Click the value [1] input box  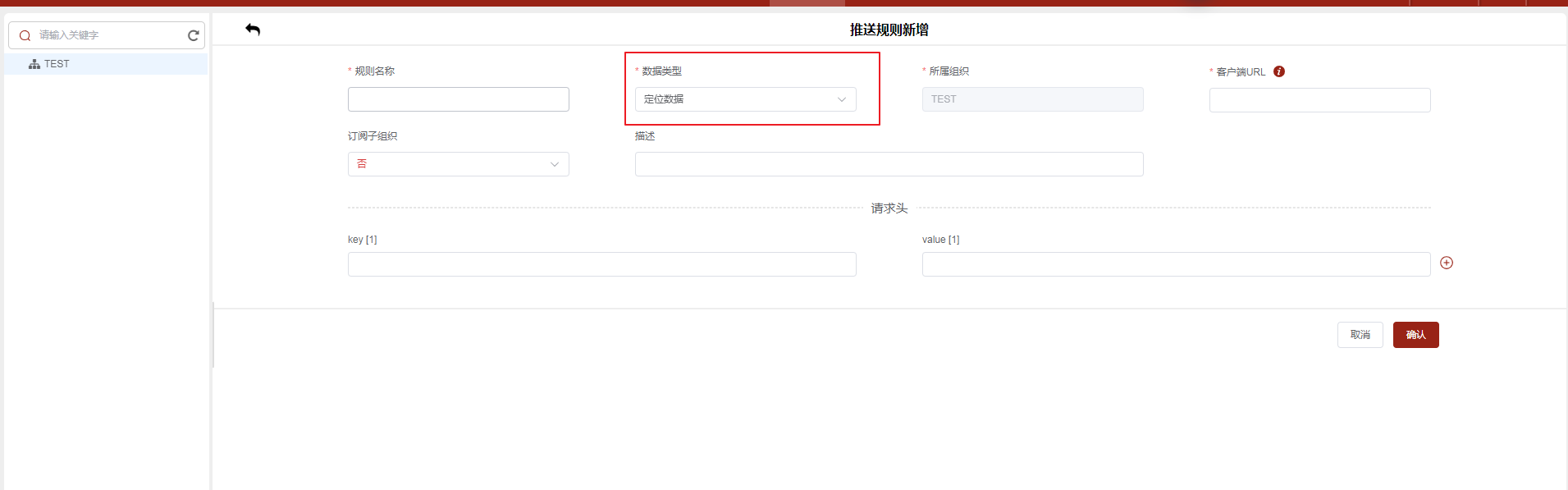1176,264
